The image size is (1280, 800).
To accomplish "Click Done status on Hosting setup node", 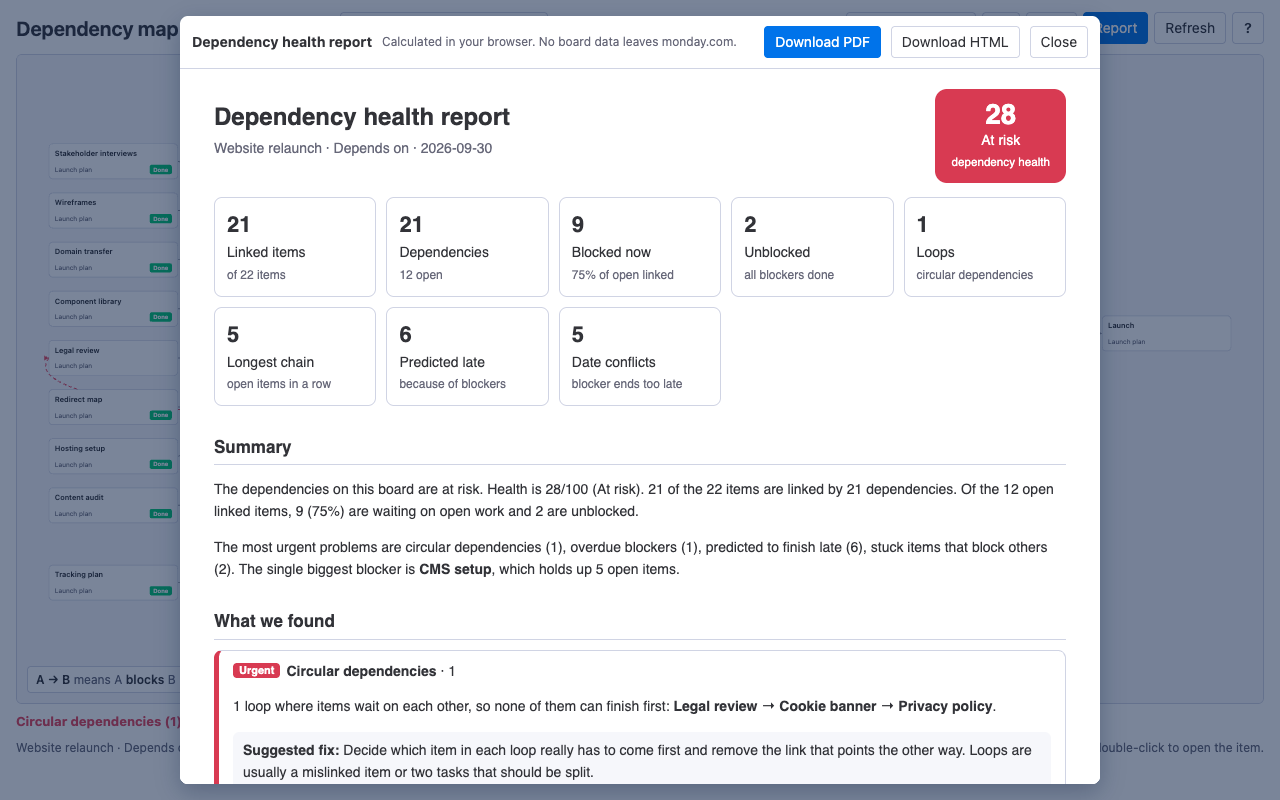I will pyautogui.click(x=161, y=464).
